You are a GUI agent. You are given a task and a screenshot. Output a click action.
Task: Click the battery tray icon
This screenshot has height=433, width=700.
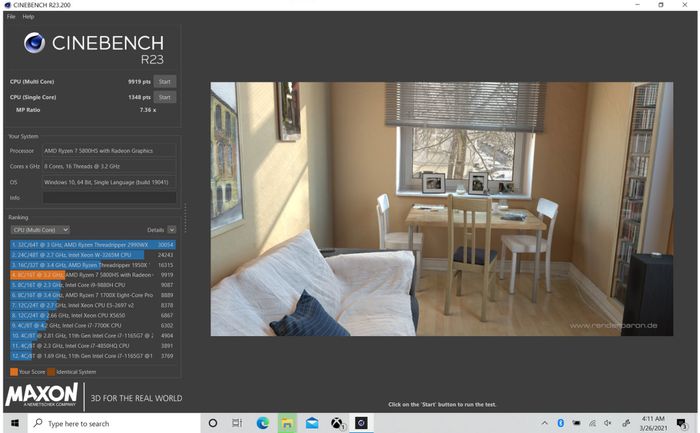click(577, 423)
